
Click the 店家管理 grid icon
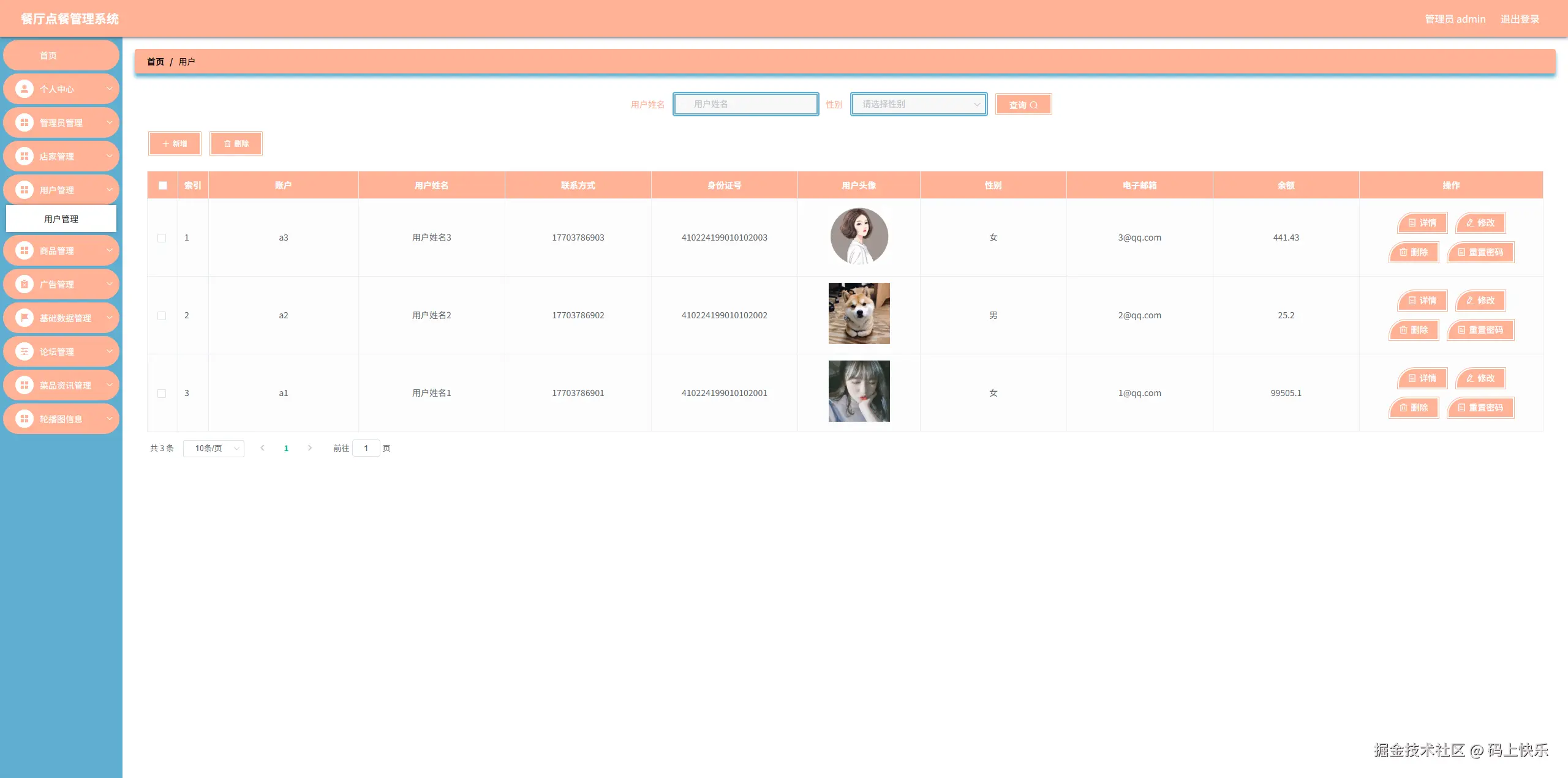click(x=24, y=157)
